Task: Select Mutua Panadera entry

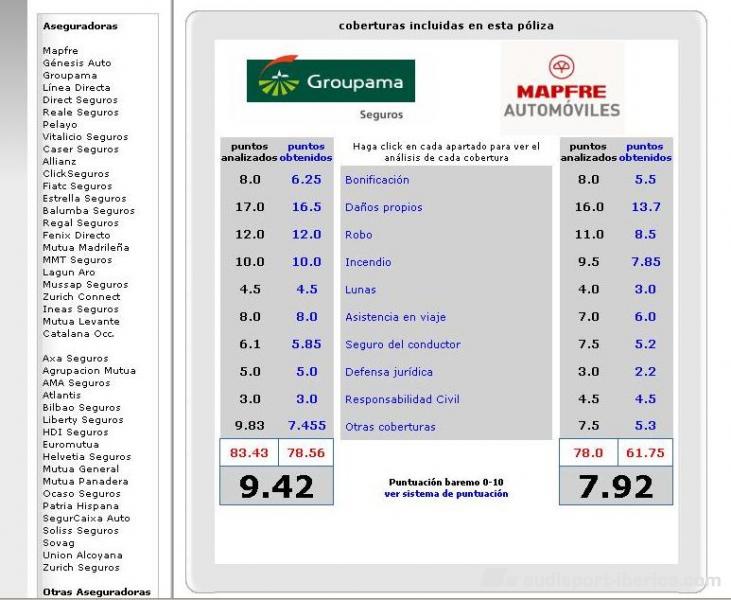Action: tap(85, 481)
